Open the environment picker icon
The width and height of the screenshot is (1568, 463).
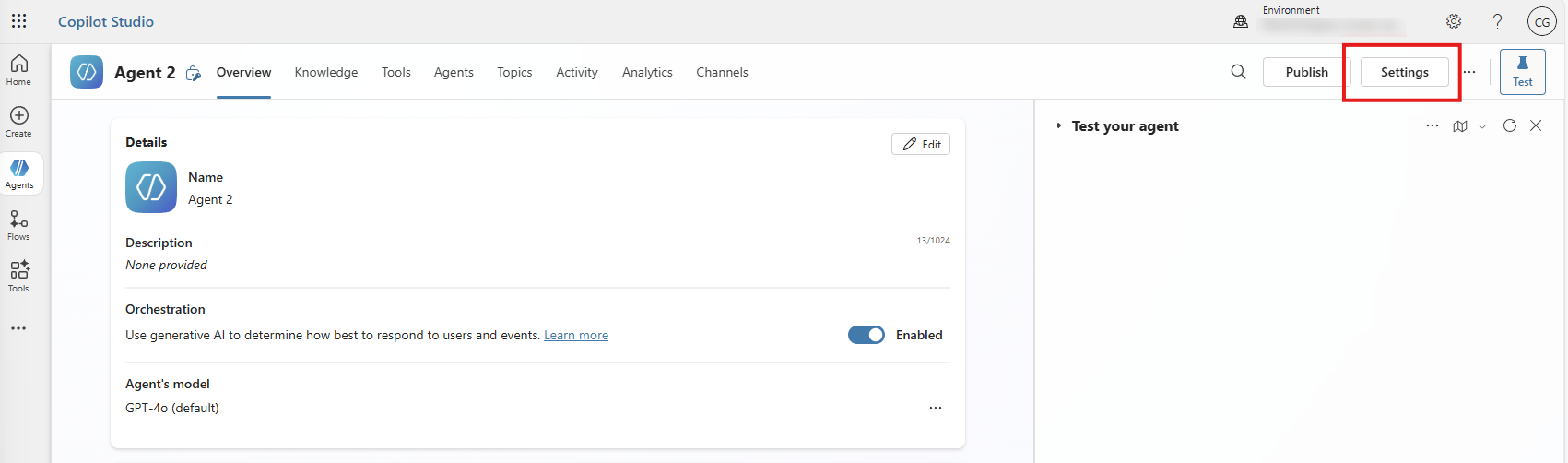point(1241,21)
